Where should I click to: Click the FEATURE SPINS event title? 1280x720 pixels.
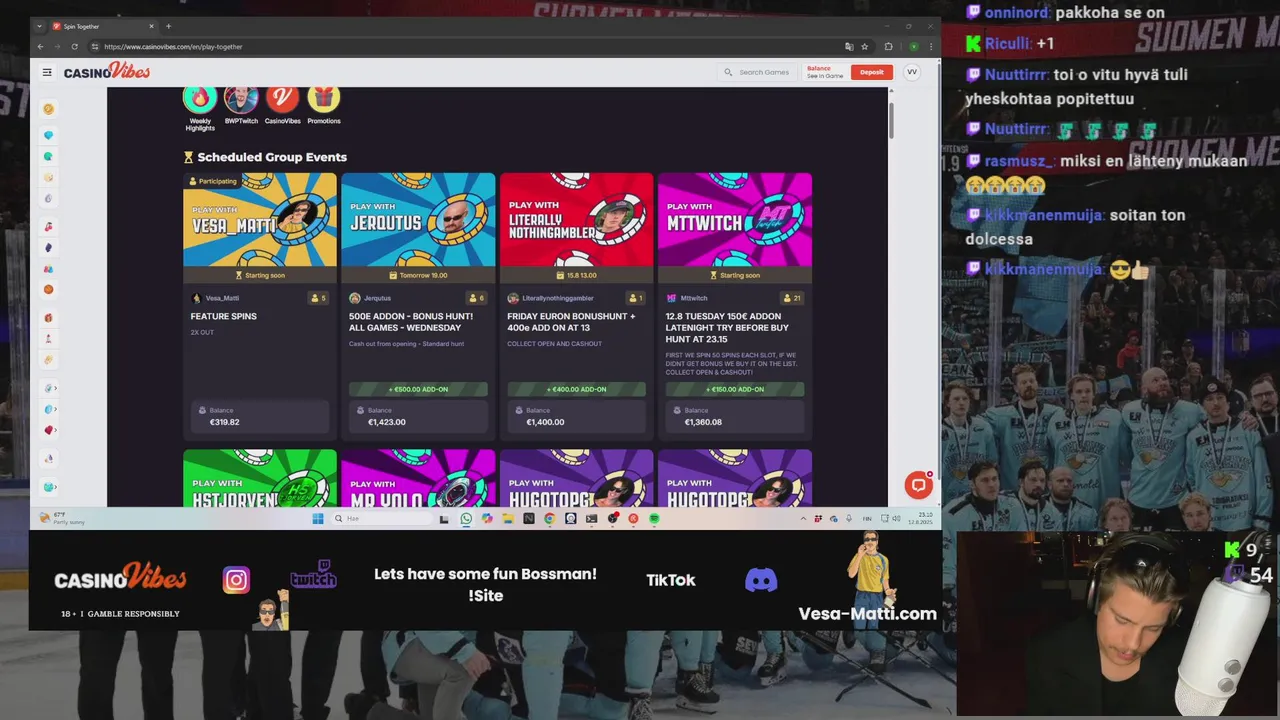(x=223, y=316)
